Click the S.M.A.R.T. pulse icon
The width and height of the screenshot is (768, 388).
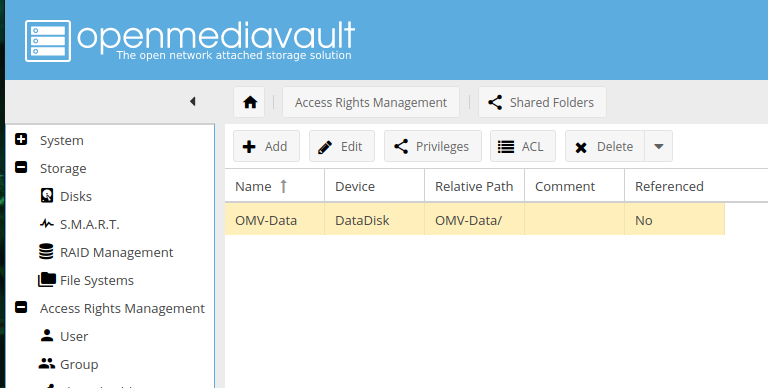[x=47, y=224]
